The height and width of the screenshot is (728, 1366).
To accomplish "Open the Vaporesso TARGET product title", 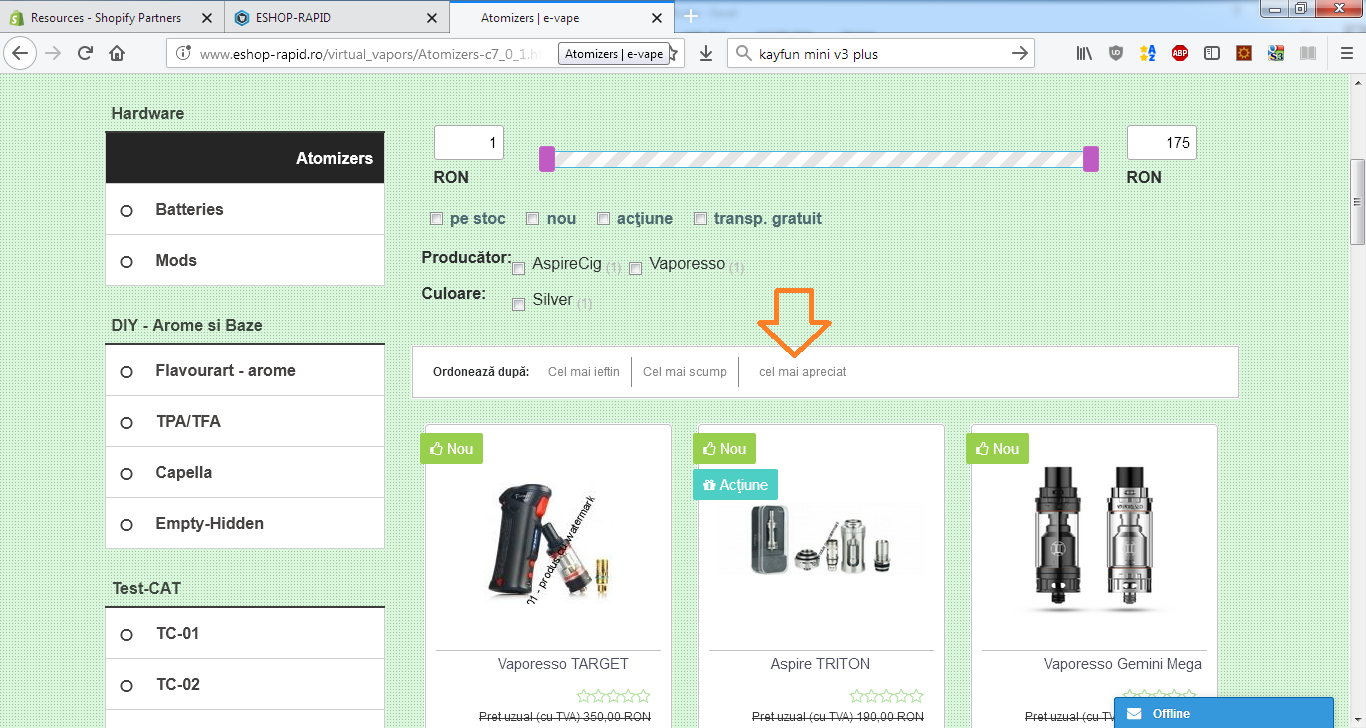I will (563, 664).
